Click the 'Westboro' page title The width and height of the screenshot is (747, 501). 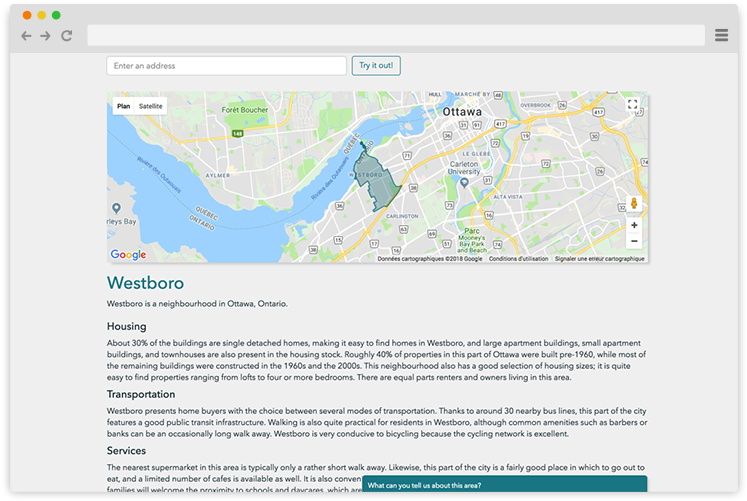(145, 283)
